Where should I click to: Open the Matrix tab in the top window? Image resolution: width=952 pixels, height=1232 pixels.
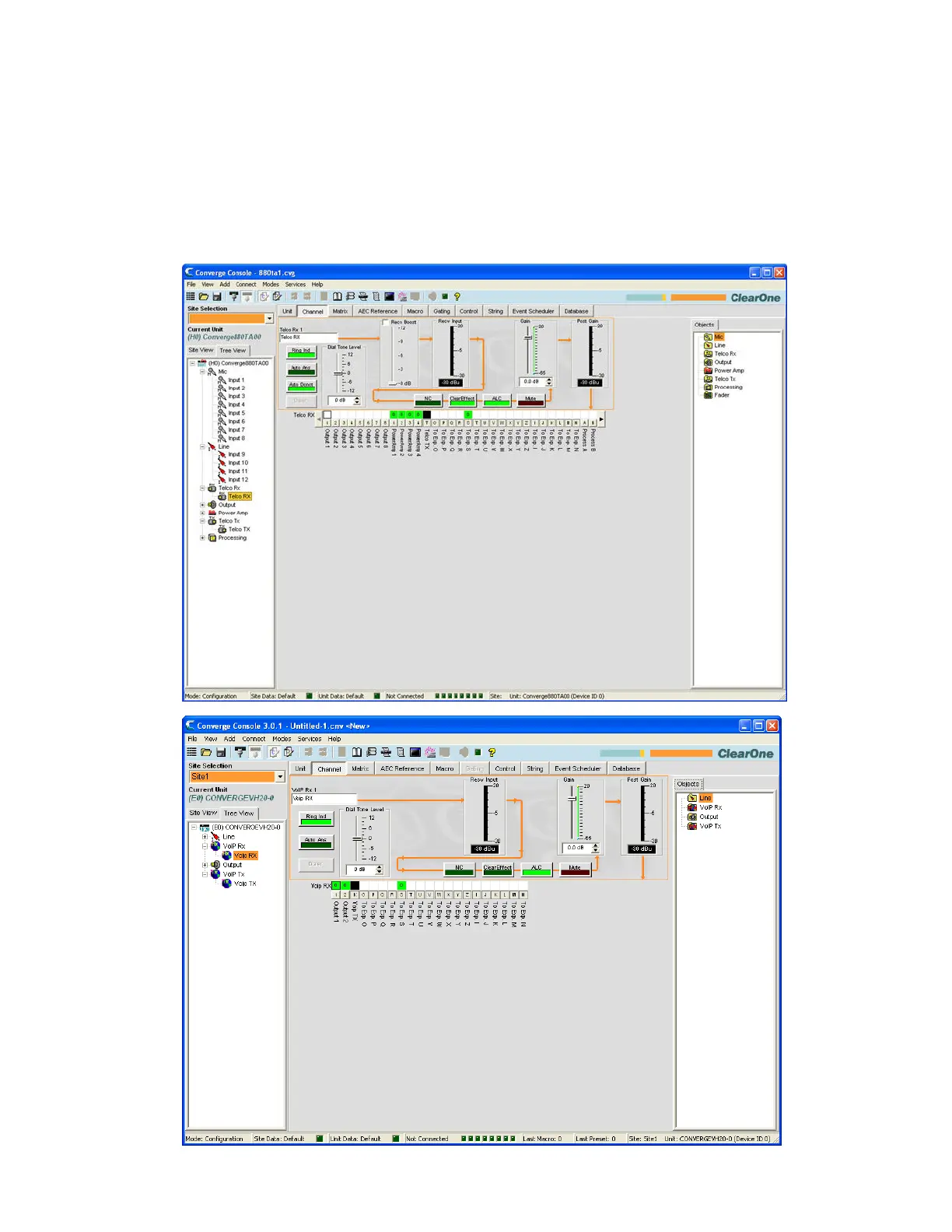coord(340,311)
